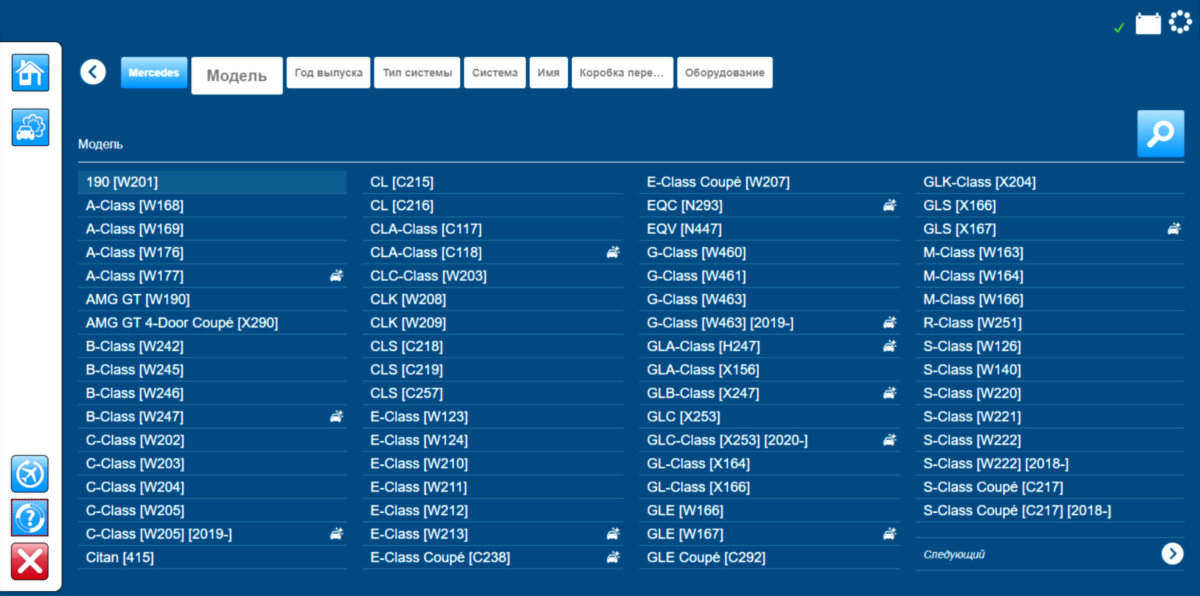1200x596 pixels.
Task: Open the Help question mark icon
Action: 30,517
